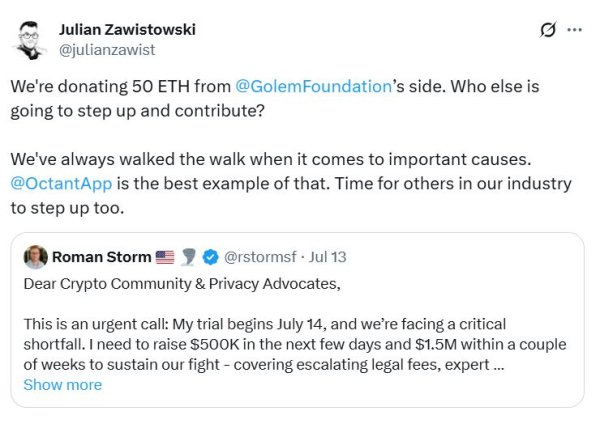Click Roman Storm's small profile picture
Image resolution: width=600 pixels, height=428 pixels.
click(35, 257)
